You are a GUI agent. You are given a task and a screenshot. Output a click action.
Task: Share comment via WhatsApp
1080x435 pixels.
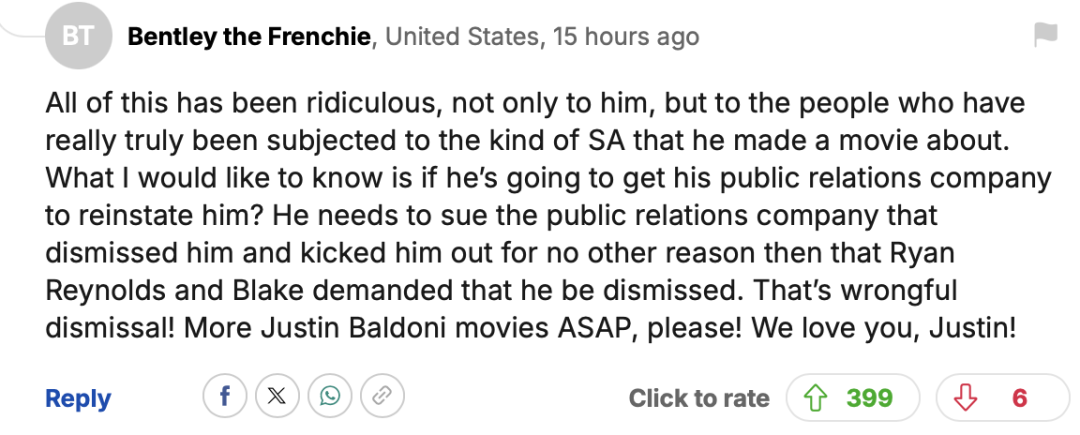point(329,397)
